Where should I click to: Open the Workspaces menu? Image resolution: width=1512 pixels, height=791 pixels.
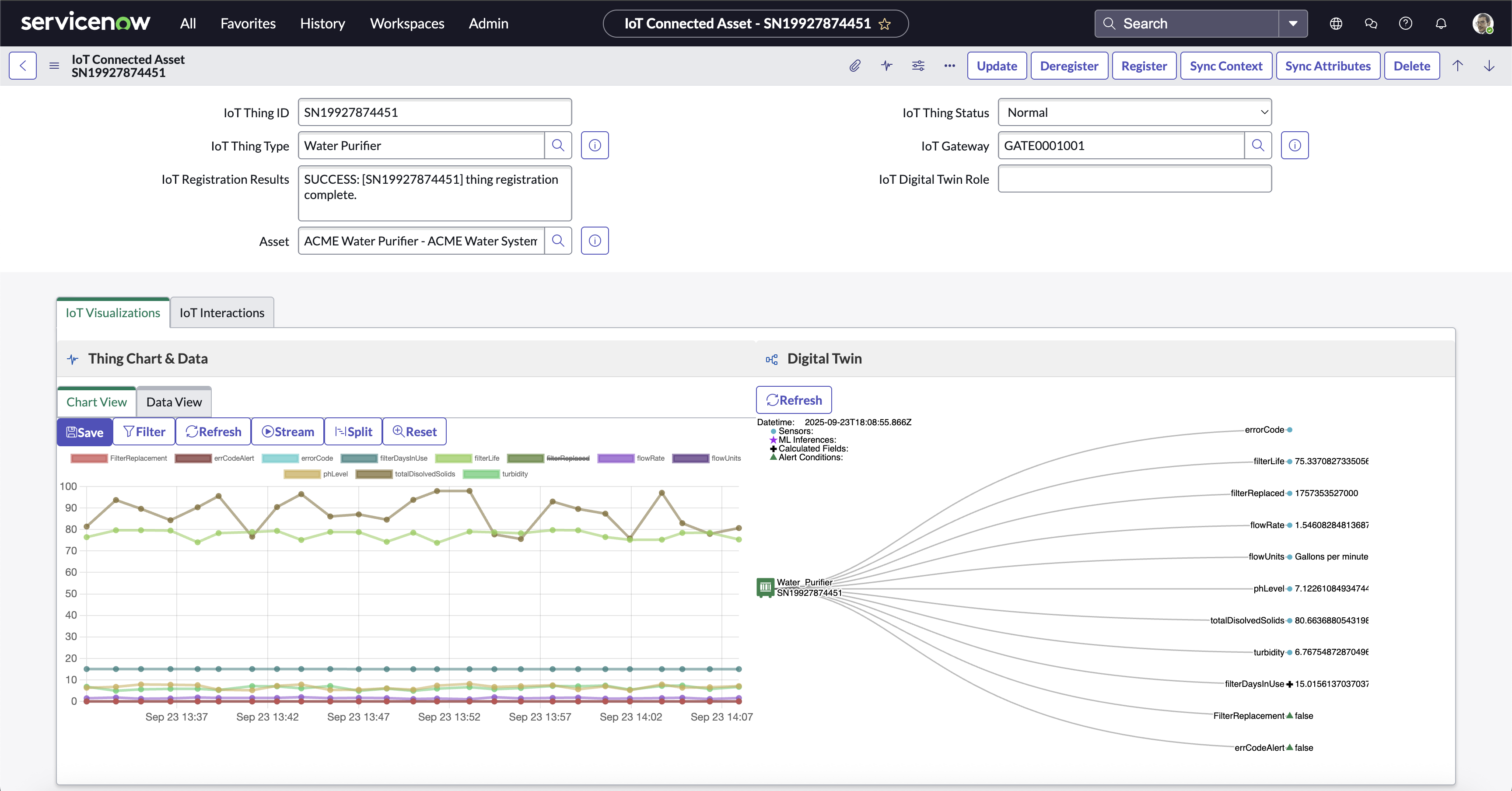[407, 24]
